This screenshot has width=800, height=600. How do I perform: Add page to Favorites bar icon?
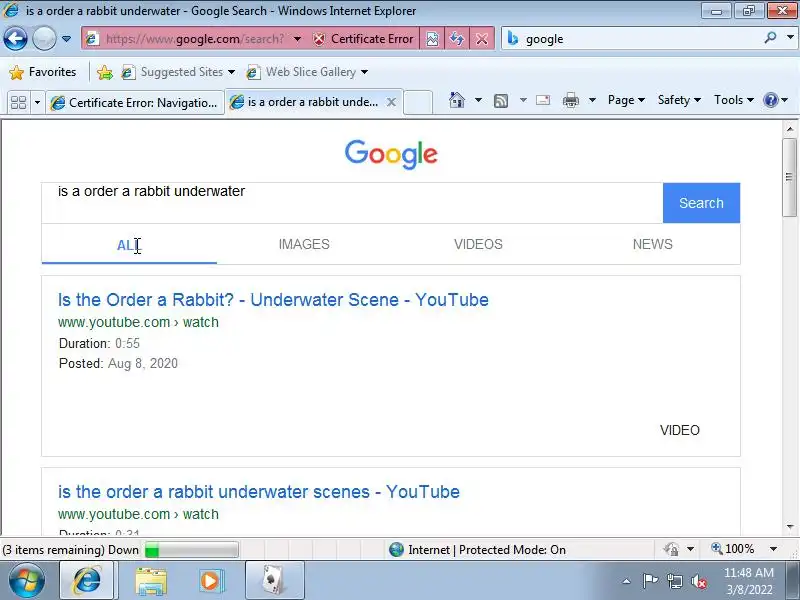(x=105, y=72)
